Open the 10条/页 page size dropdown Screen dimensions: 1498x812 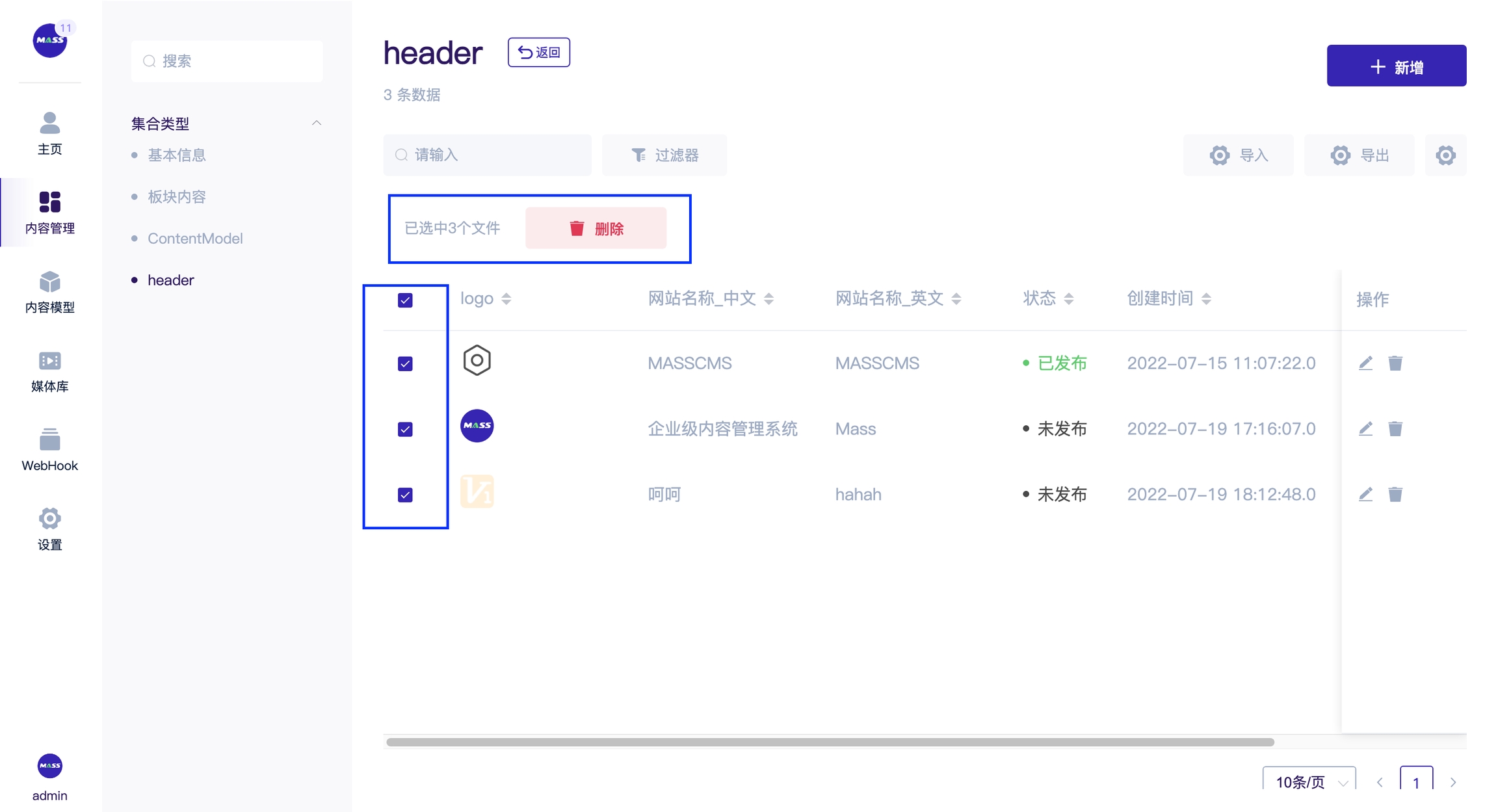1309,781
